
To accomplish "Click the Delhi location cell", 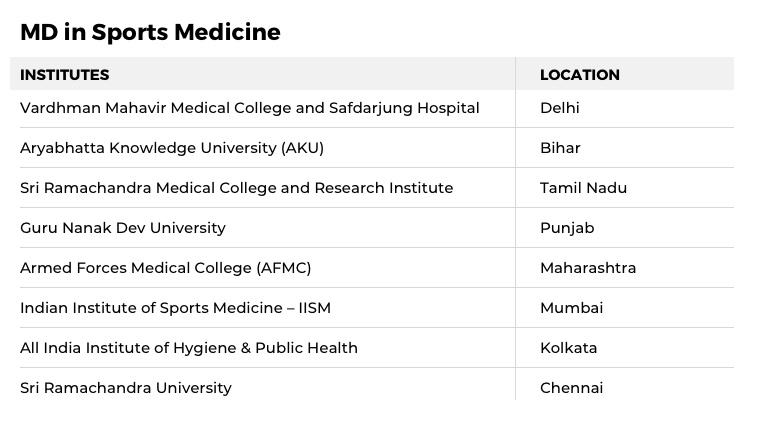I will (559, 108).
